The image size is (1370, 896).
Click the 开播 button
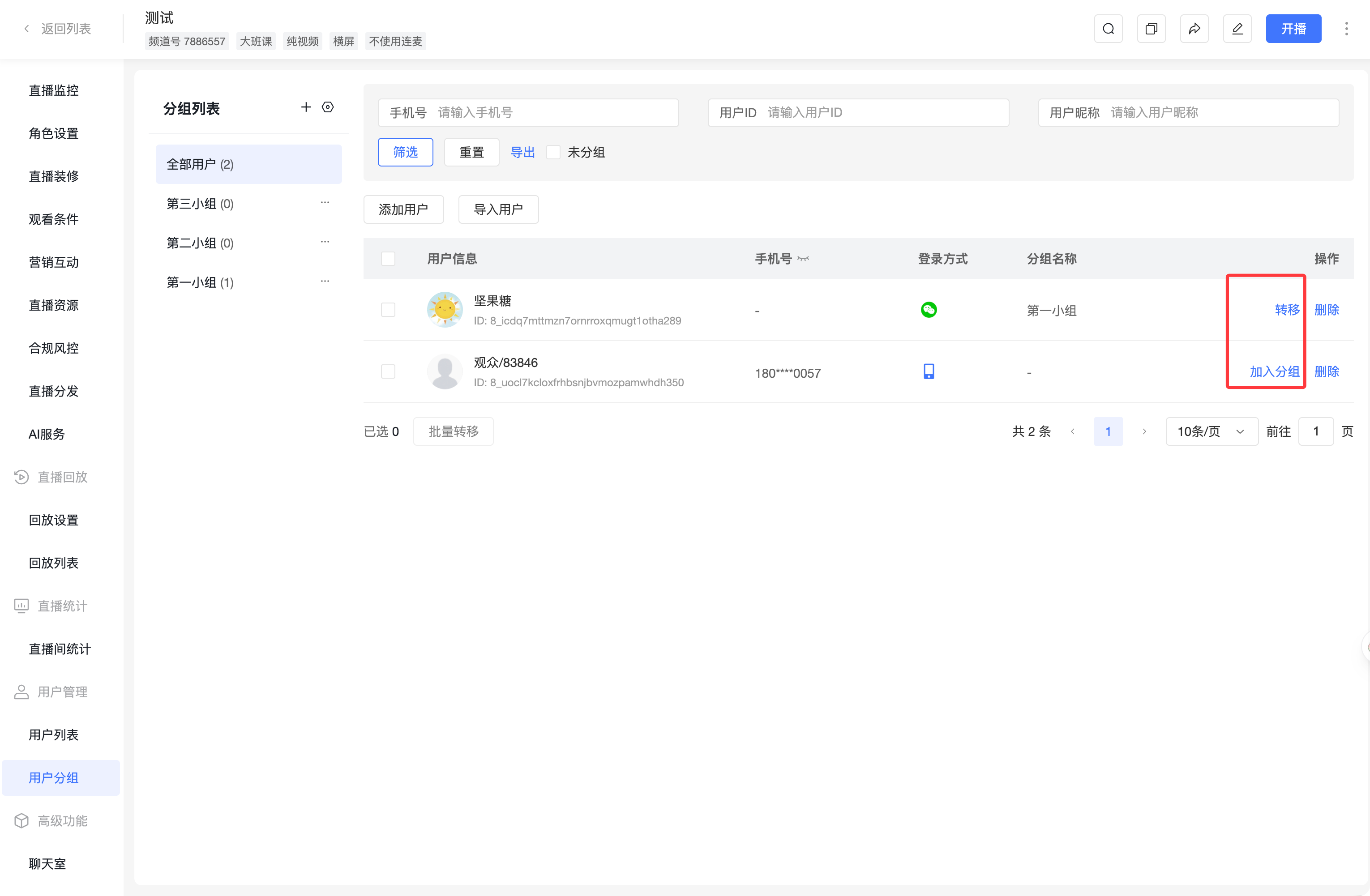[1293, 29]
